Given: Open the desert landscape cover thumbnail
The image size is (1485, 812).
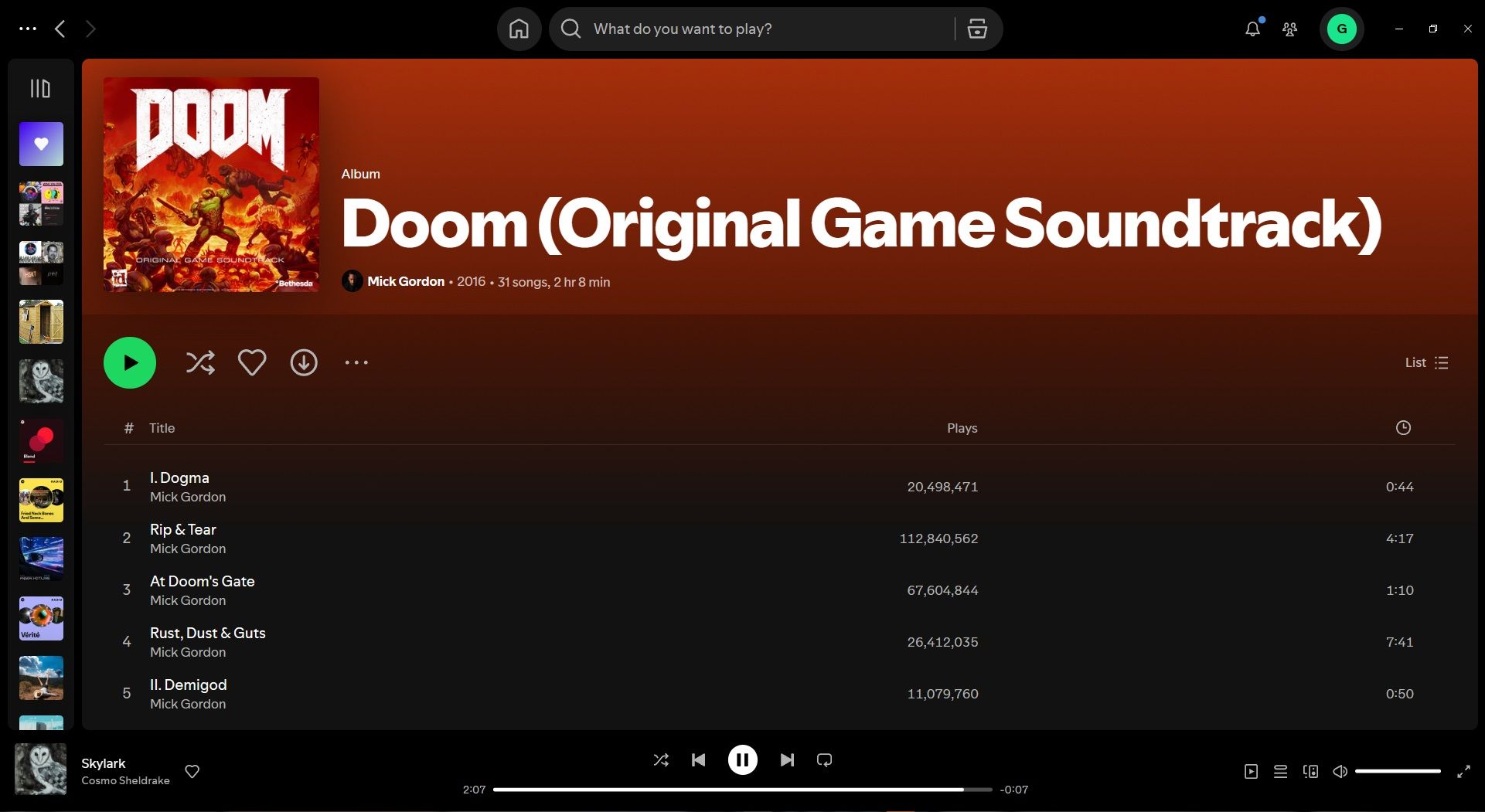Looking at the screenshot, I should point(41,678).
